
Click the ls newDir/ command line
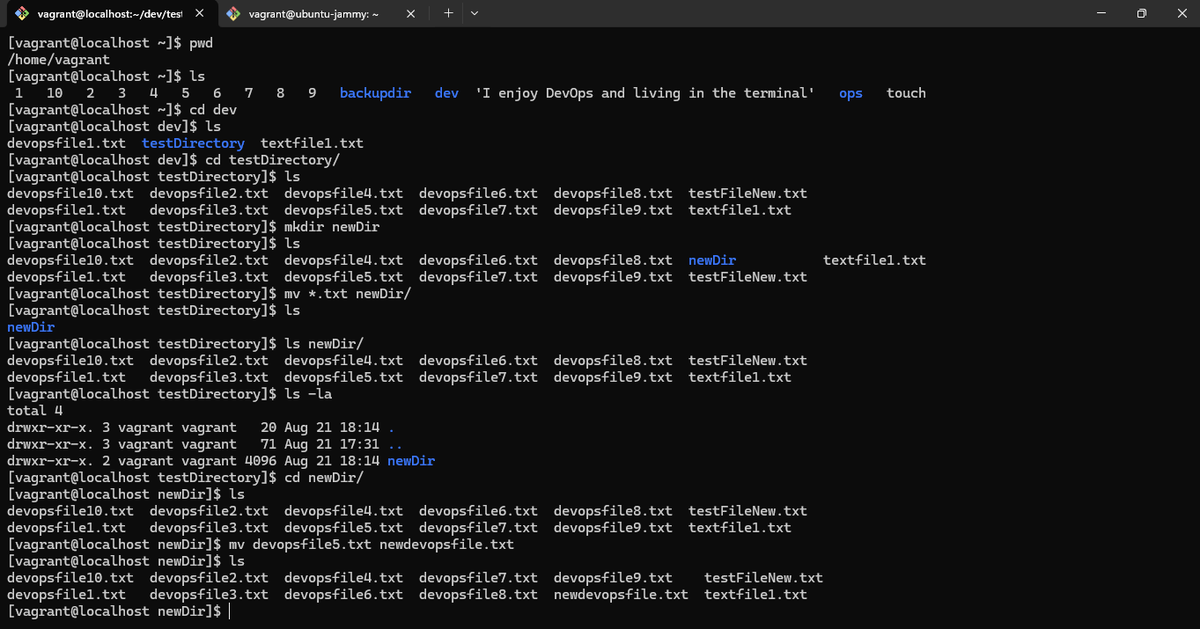[x=185, y=344]
